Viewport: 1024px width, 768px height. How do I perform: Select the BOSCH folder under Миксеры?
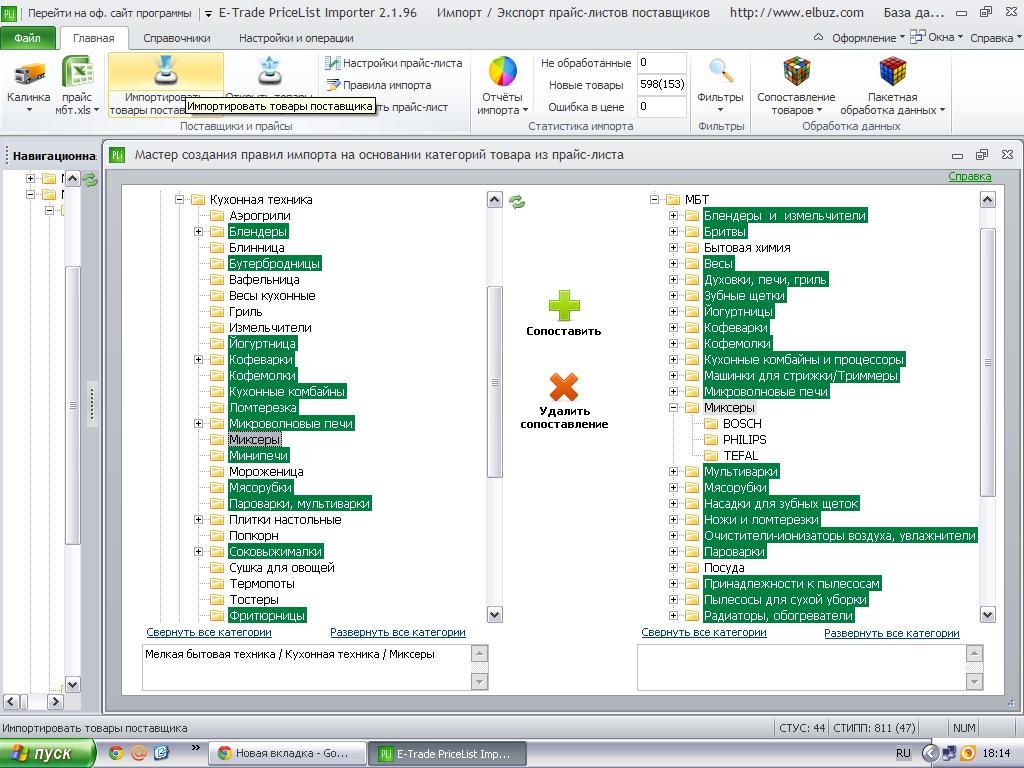pyautogui.click(x=742, y=423)
